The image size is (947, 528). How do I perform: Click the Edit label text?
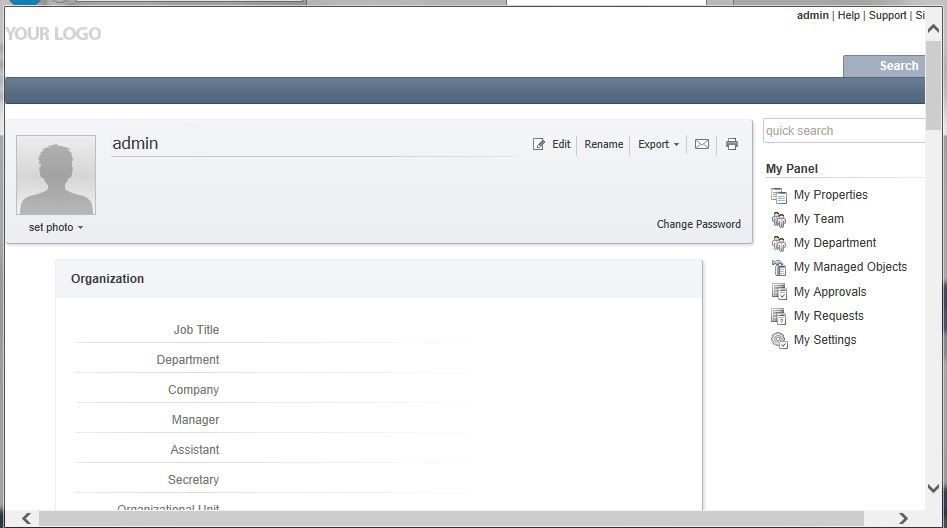click(x=561, y=144)
